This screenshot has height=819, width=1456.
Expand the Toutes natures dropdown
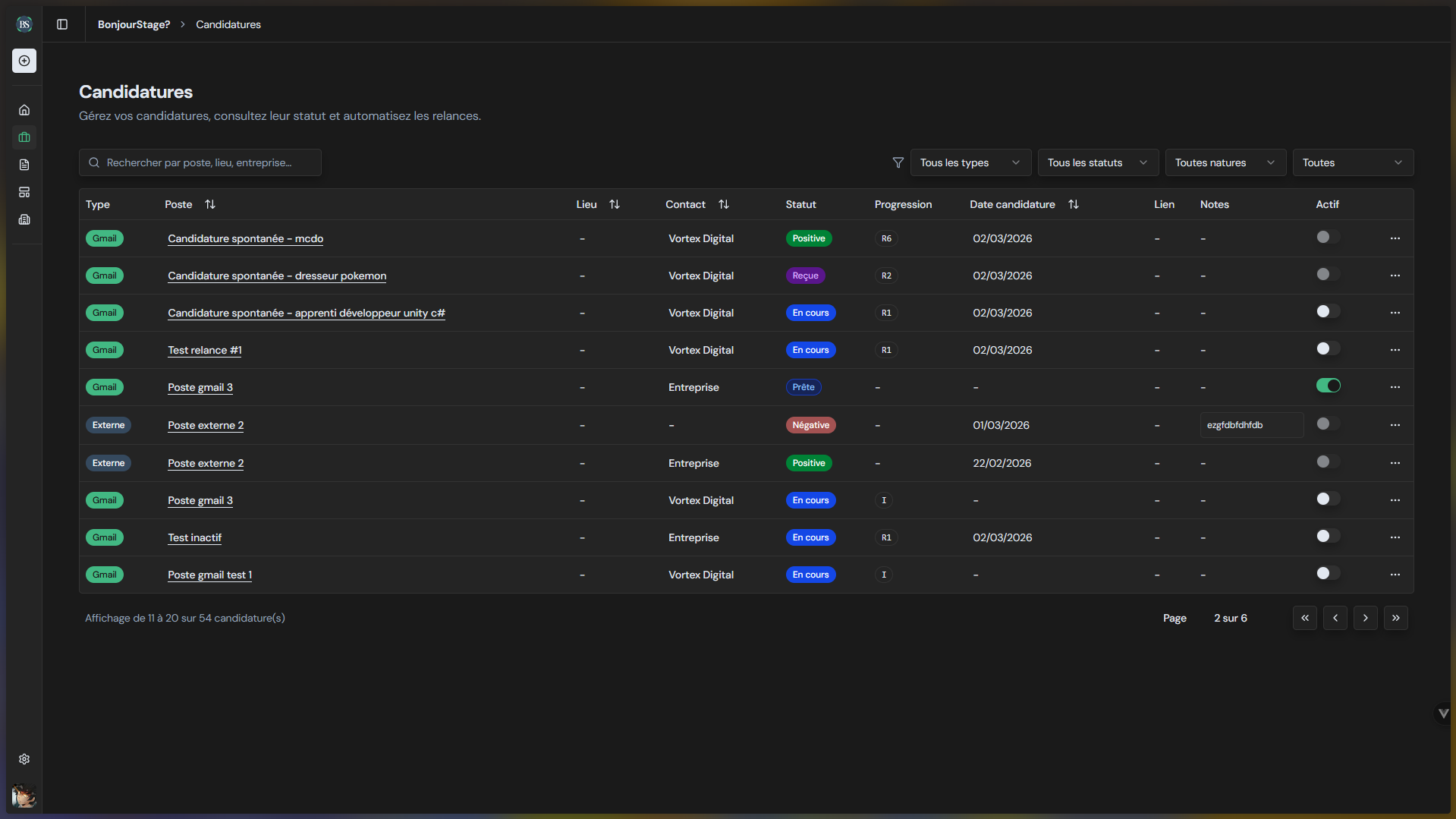click(x=1225, y=162)
